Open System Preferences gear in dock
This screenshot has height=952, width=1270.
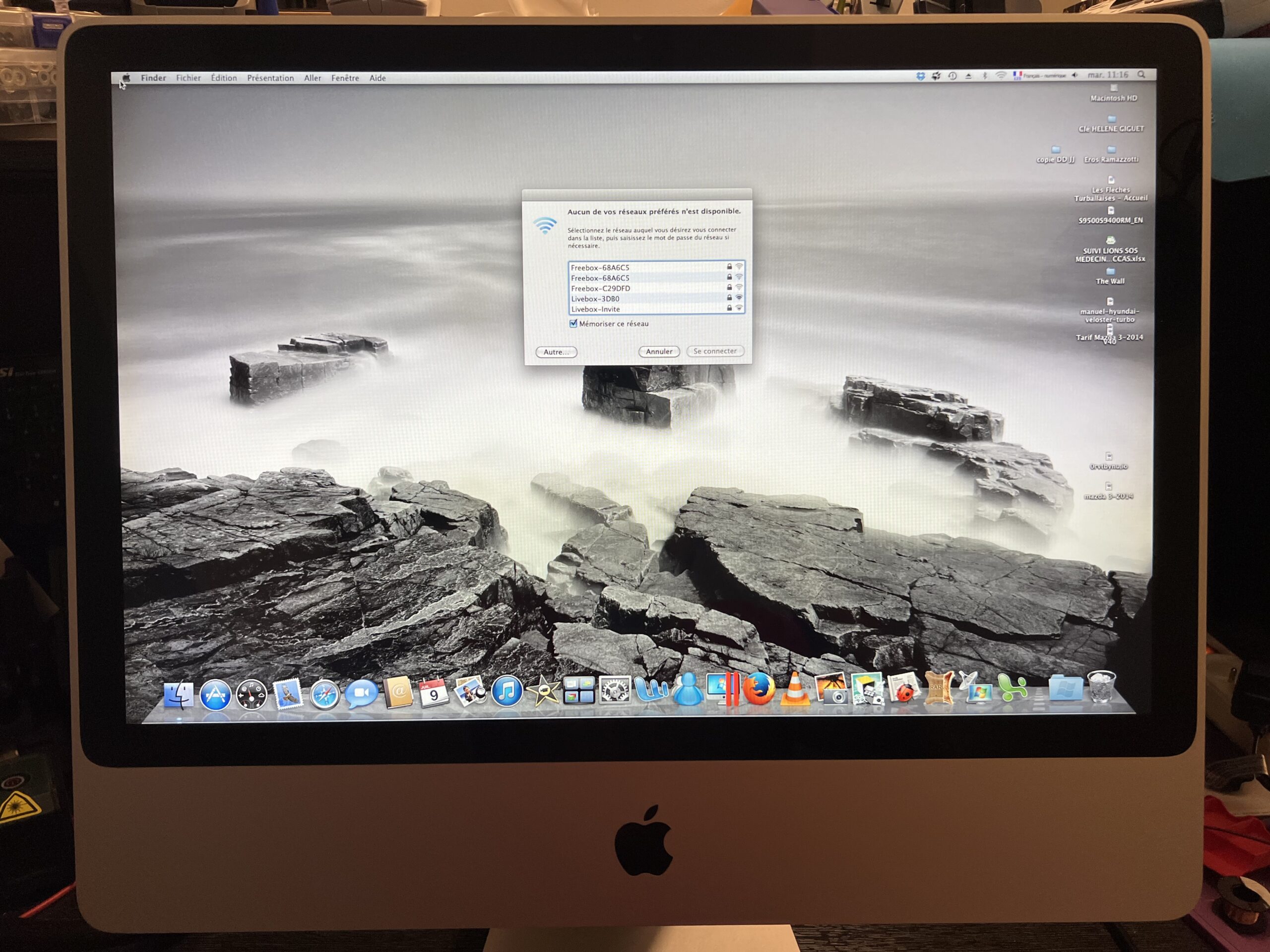point(614,691)
